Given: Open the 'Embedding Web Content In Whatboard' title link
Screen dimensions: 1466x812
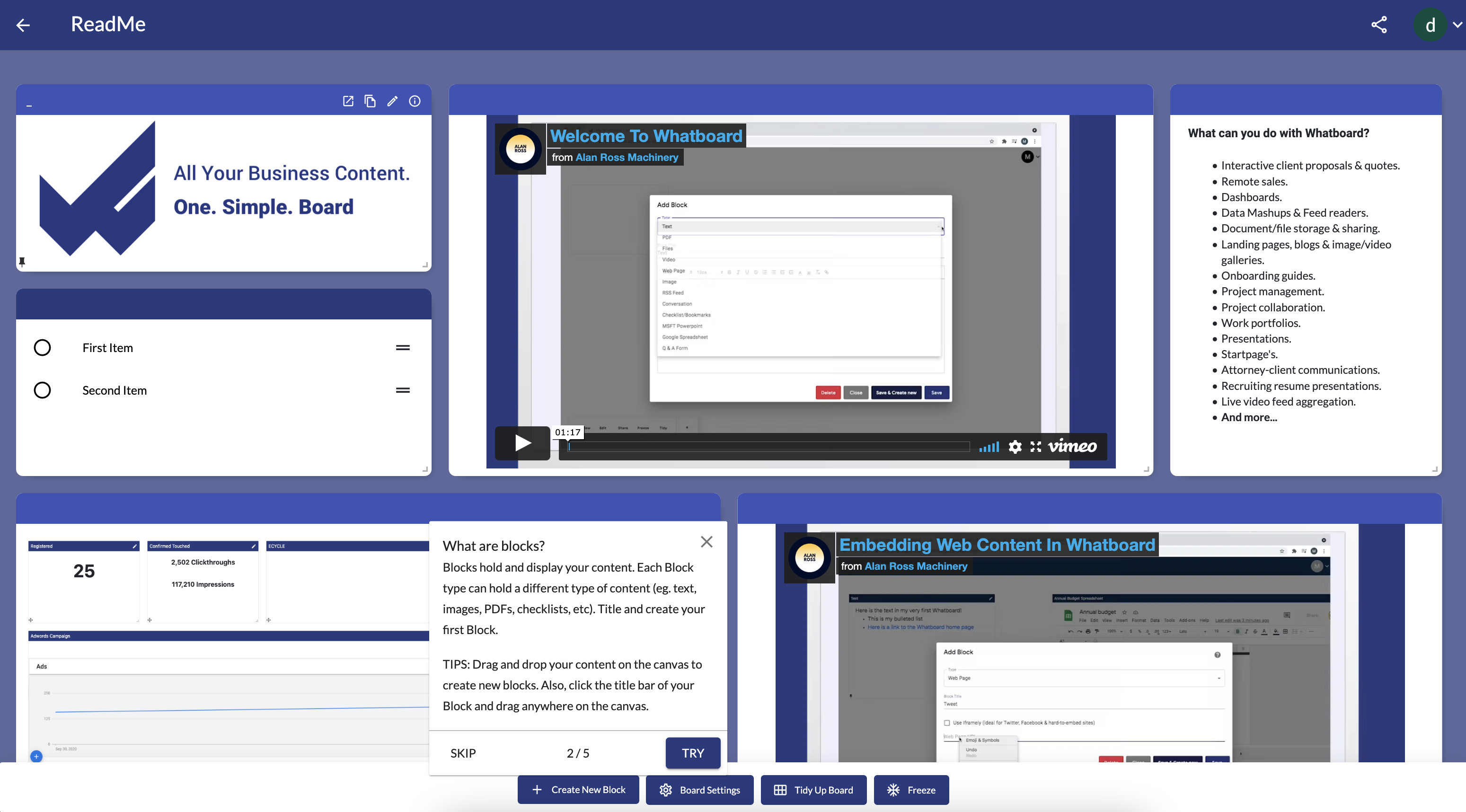Looking at the screenshot, I should pyautogui.click(x=997, y=545).
